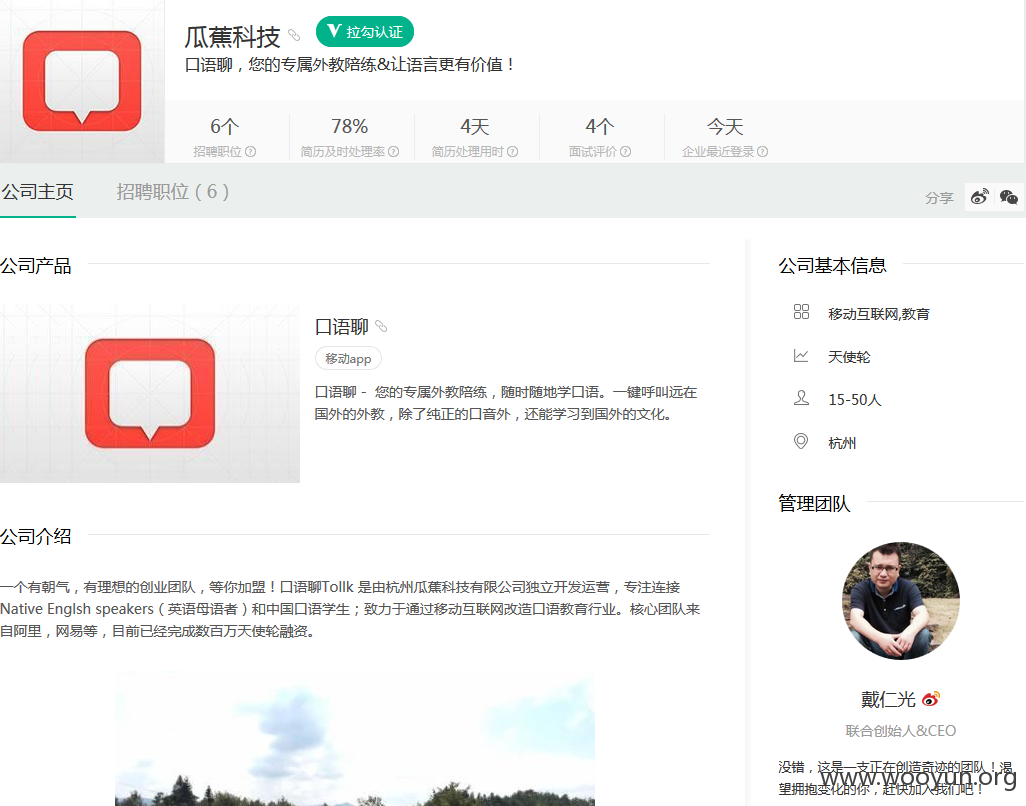
Task: Click the 78% resume processing rate
Action: (x=349, y=126)
